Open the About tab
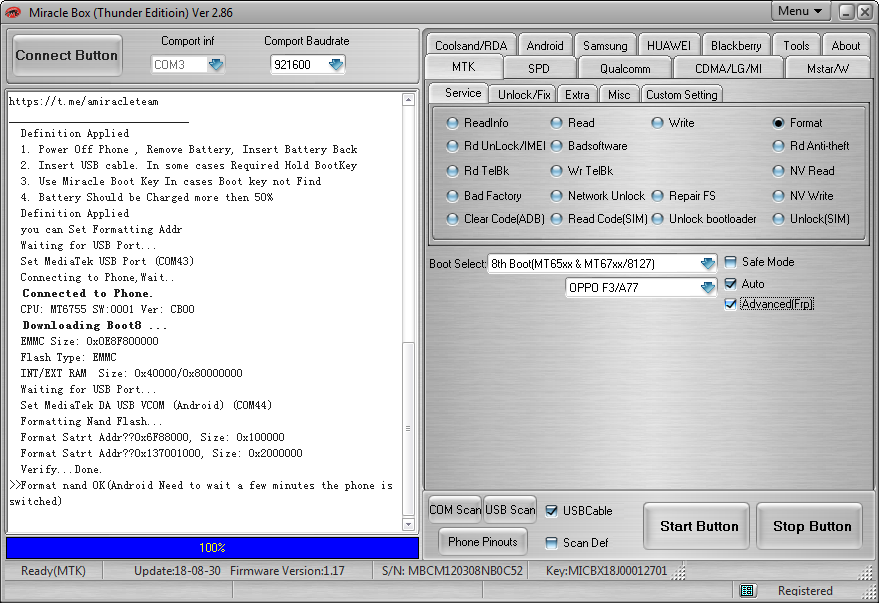This screenshot has height=603, width=879. tap(845, 45)
